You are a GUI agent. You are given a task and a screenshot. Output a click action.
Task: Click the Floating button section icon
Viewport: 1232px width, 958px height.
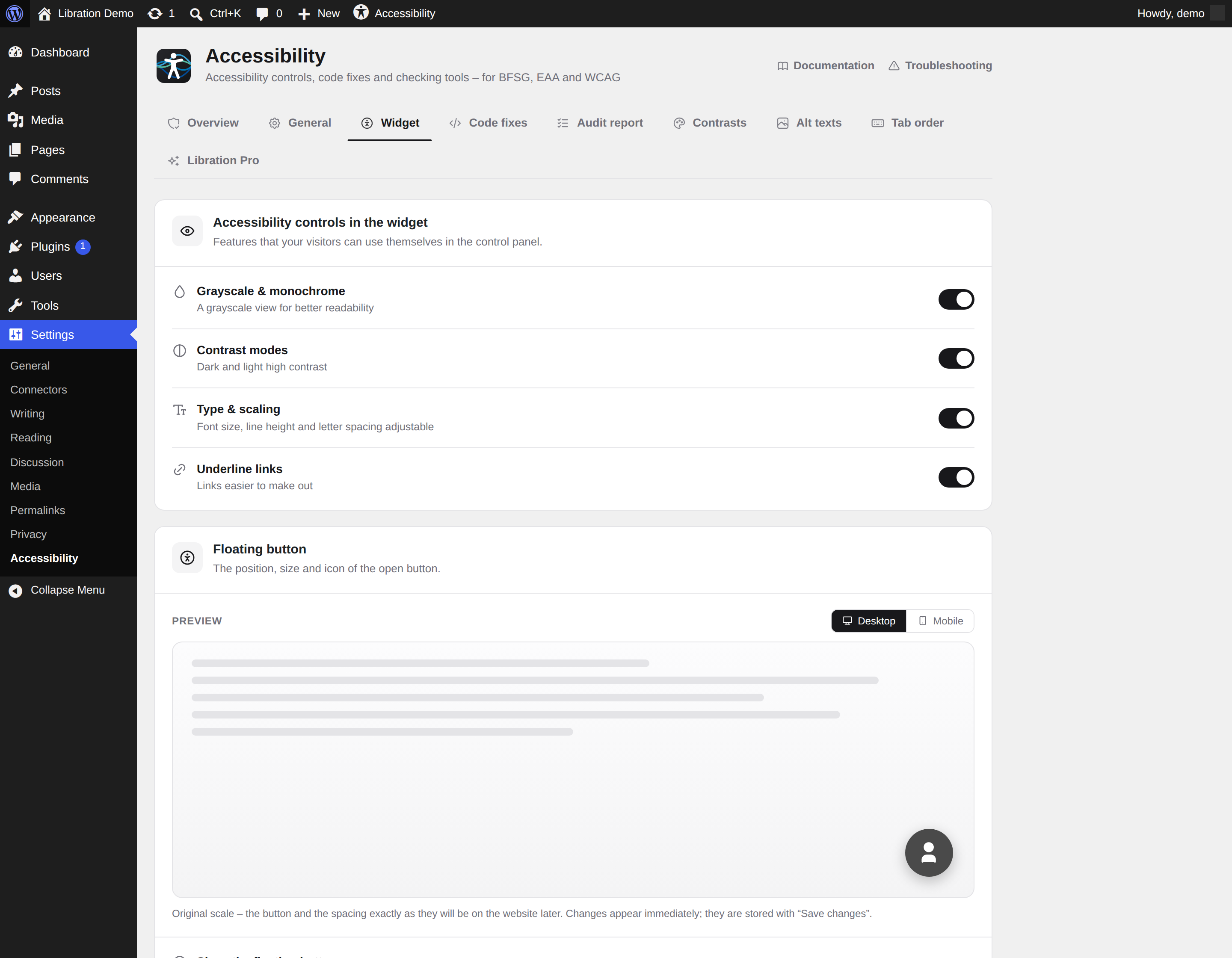click(x=187, y=558)
